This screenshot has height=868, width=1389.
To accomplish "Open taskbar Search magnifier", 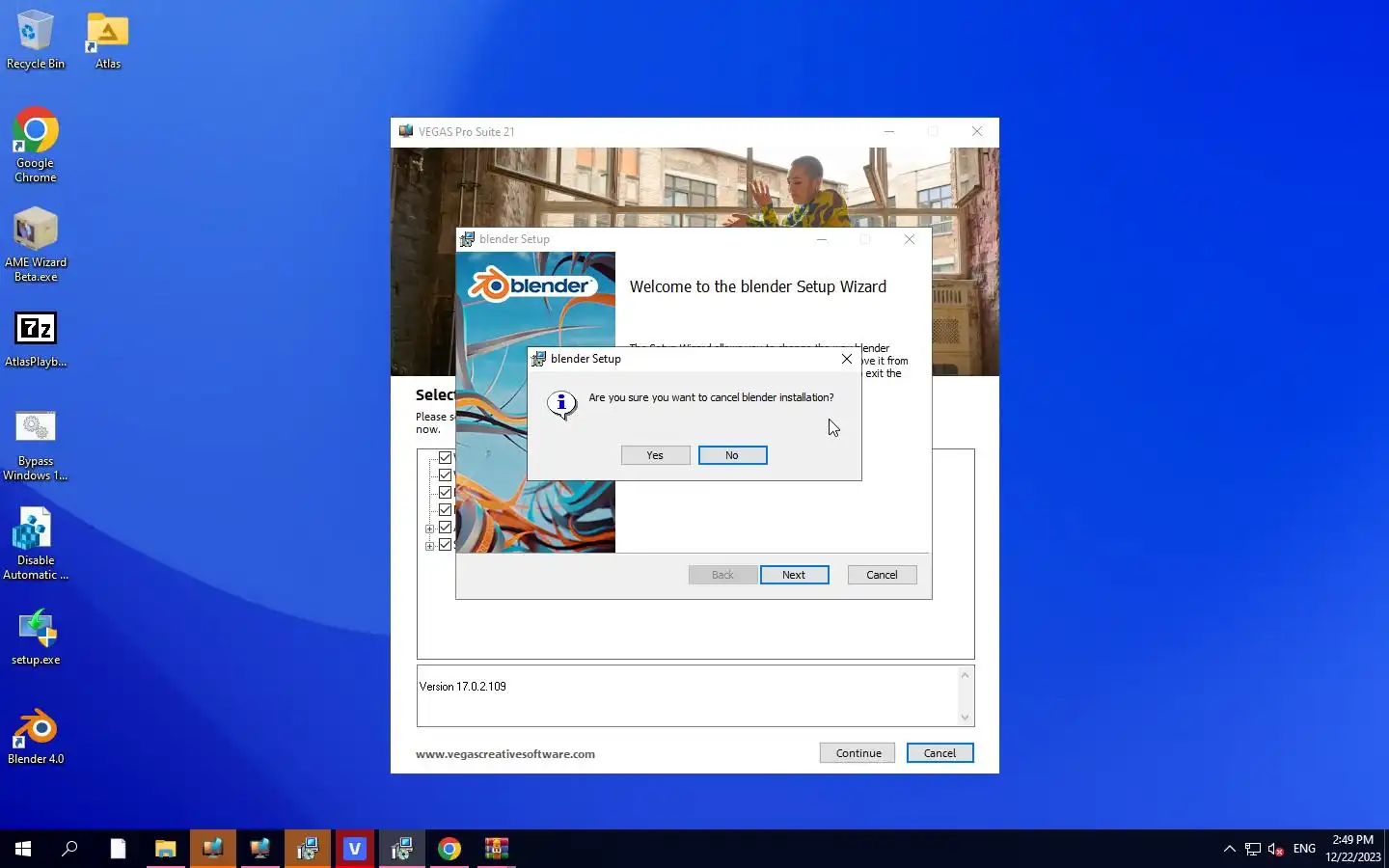I will point(69,849).
